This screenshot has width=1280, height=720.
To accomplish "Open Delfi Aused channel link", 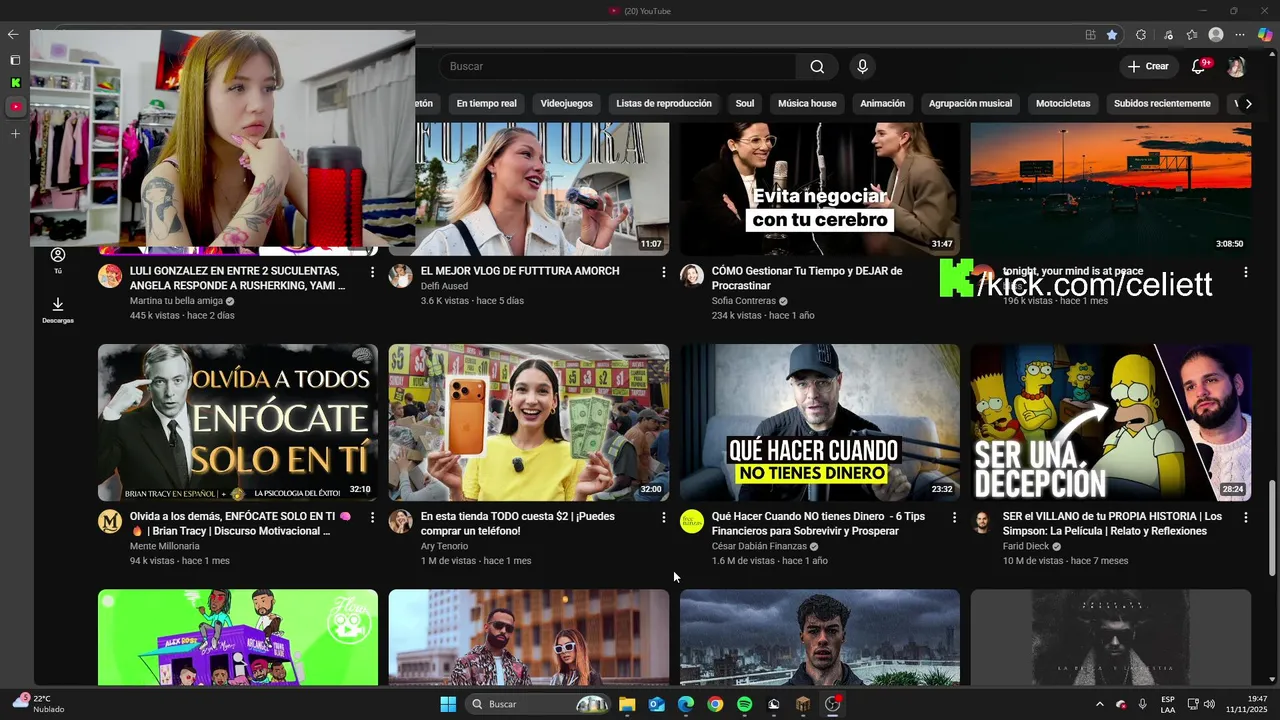I will [x=444, y=286].
